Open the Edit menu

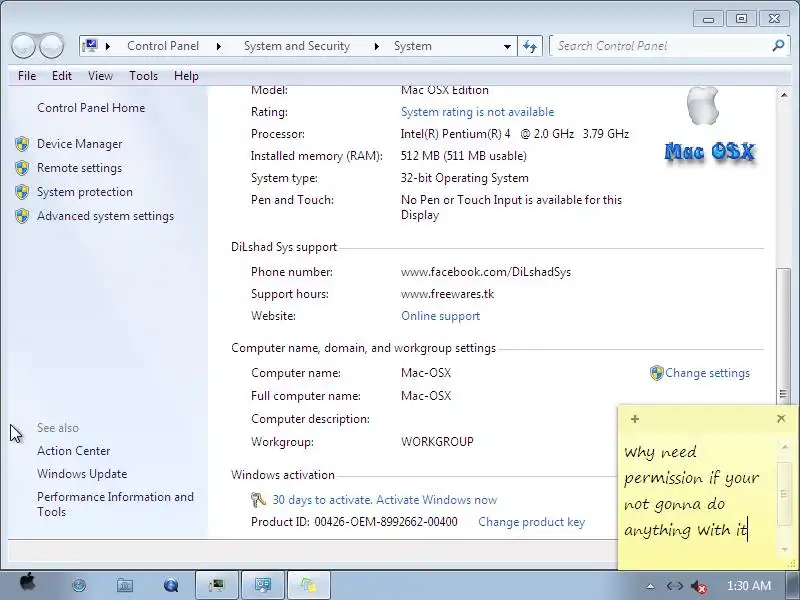point(62,76)
